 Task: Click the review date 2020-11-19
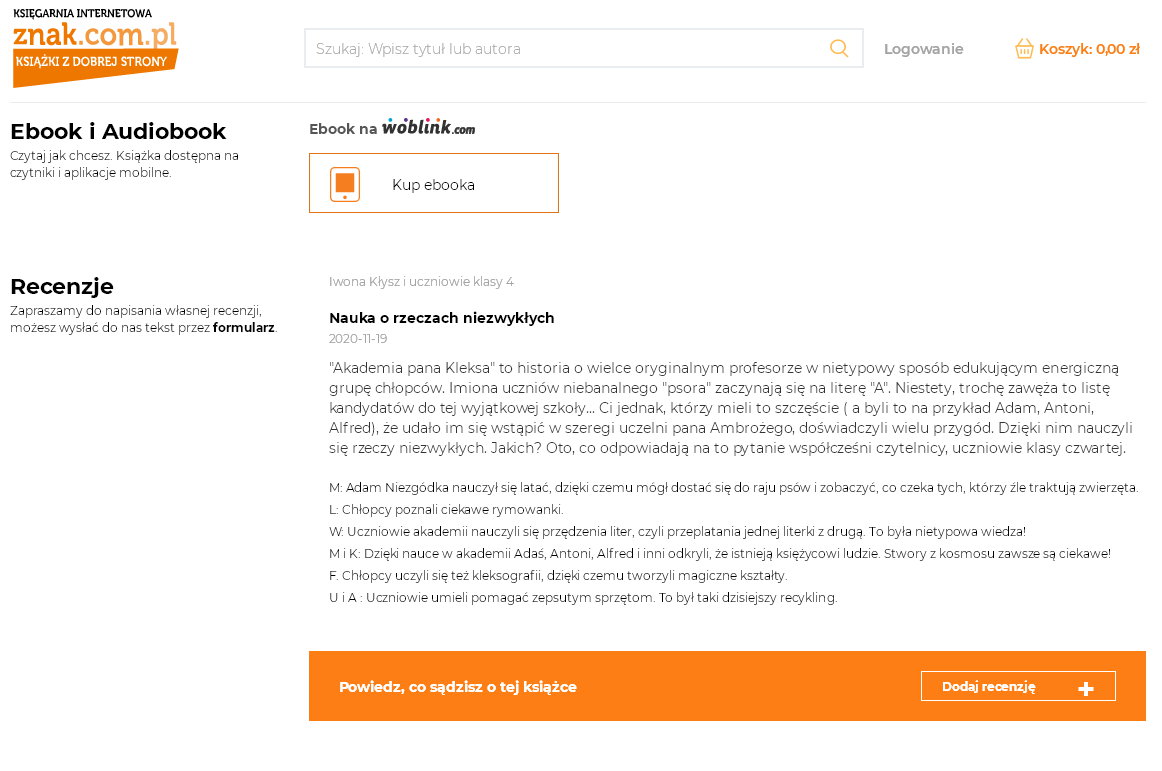pyautogui.click(x=358, y=339)
